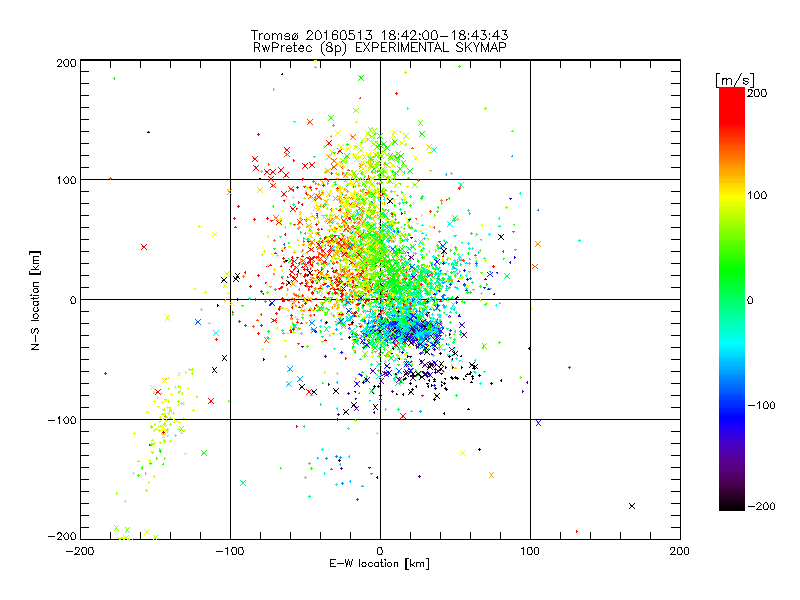The height and width of the screenshot is (600, 800).
Task: Click the N-S axis tick label "100"
Action: point(66,180)
